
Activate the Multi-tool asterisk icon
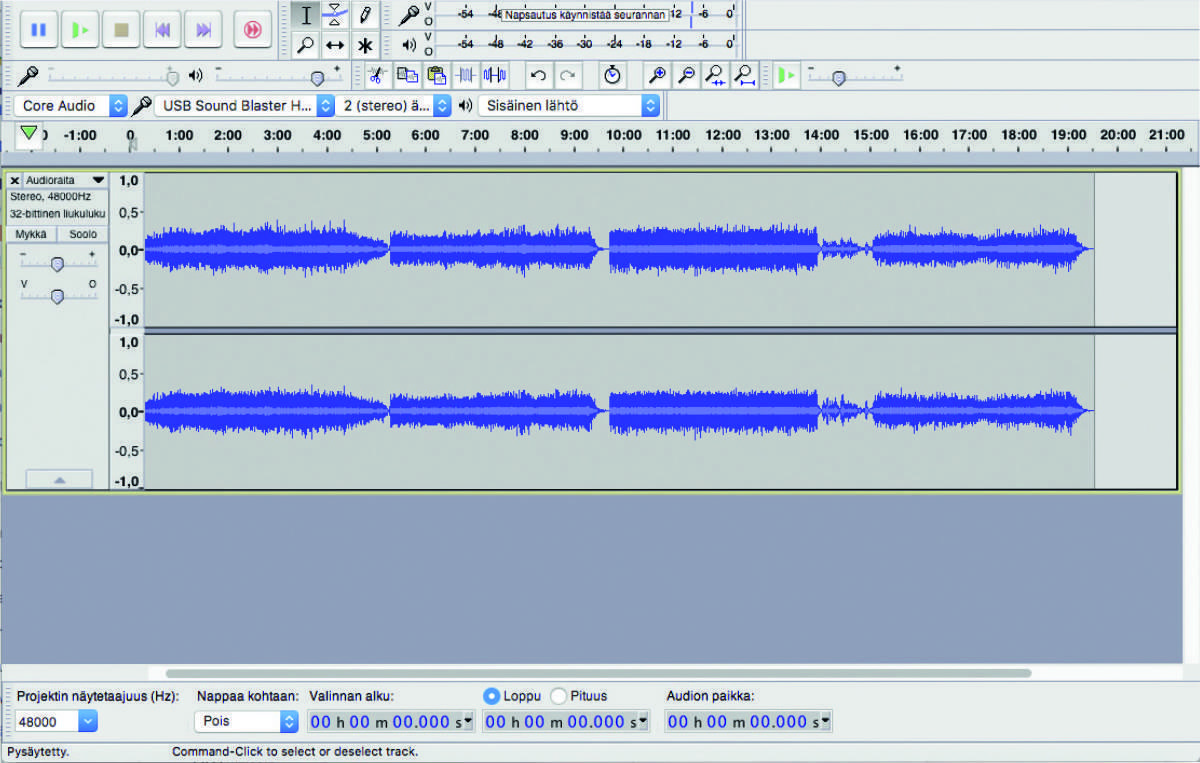pos(365,45)
